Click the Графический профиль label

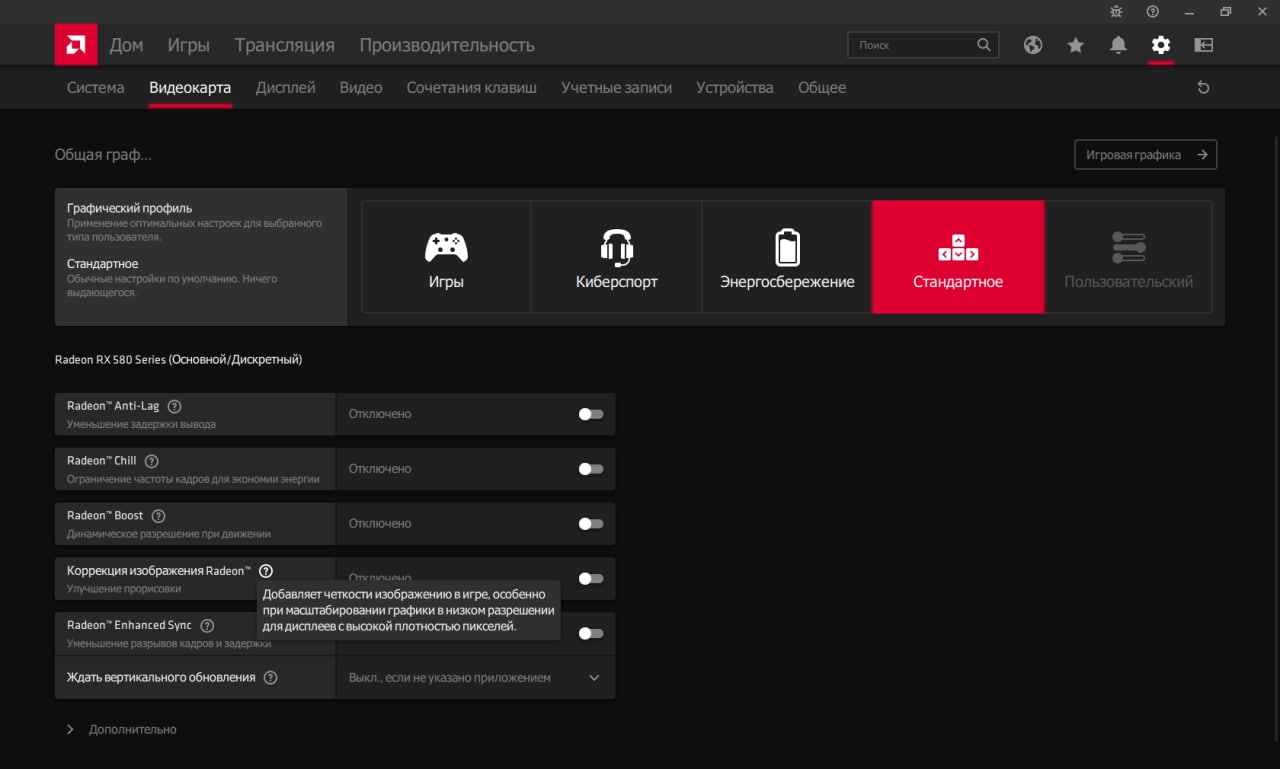click(x=129, y=208)
